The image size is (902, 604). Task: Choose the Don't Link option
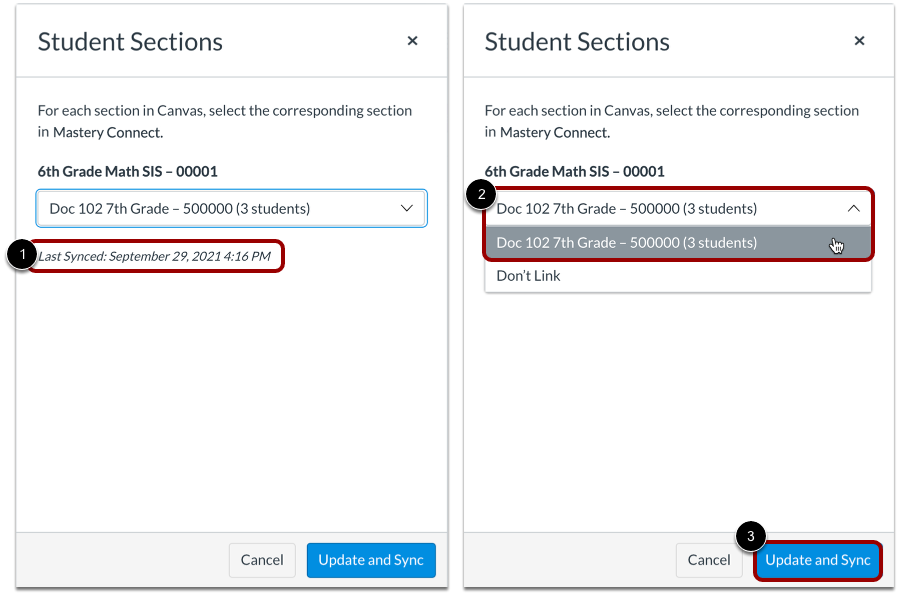pos(529,276)
